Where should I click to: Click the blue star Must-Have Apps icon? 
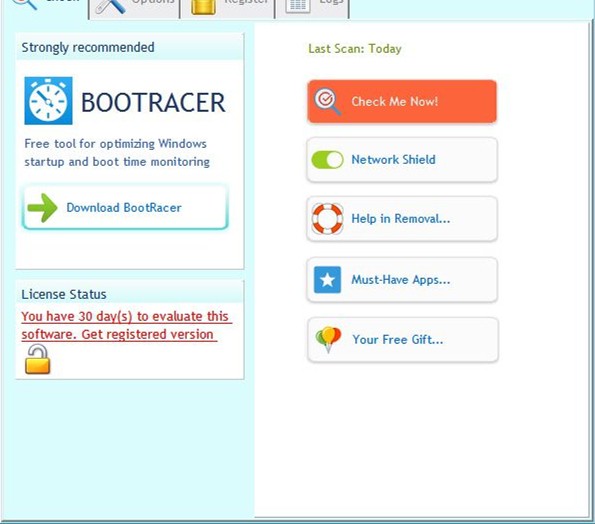(x=327, y=280)
